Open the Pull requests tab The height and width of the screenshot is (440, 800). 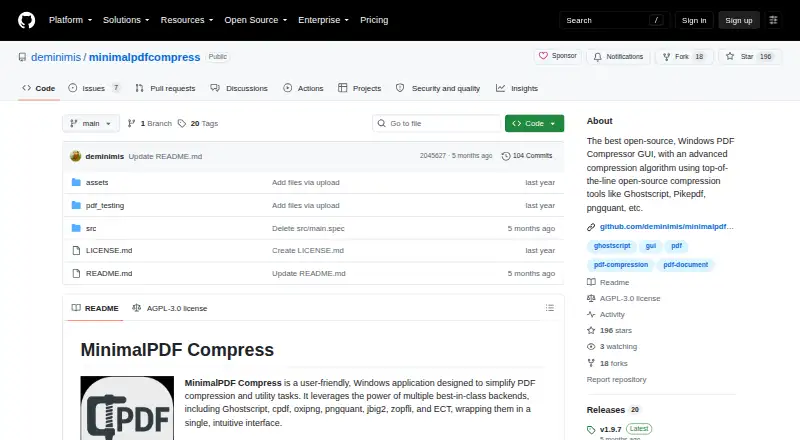tap(165, 88)
